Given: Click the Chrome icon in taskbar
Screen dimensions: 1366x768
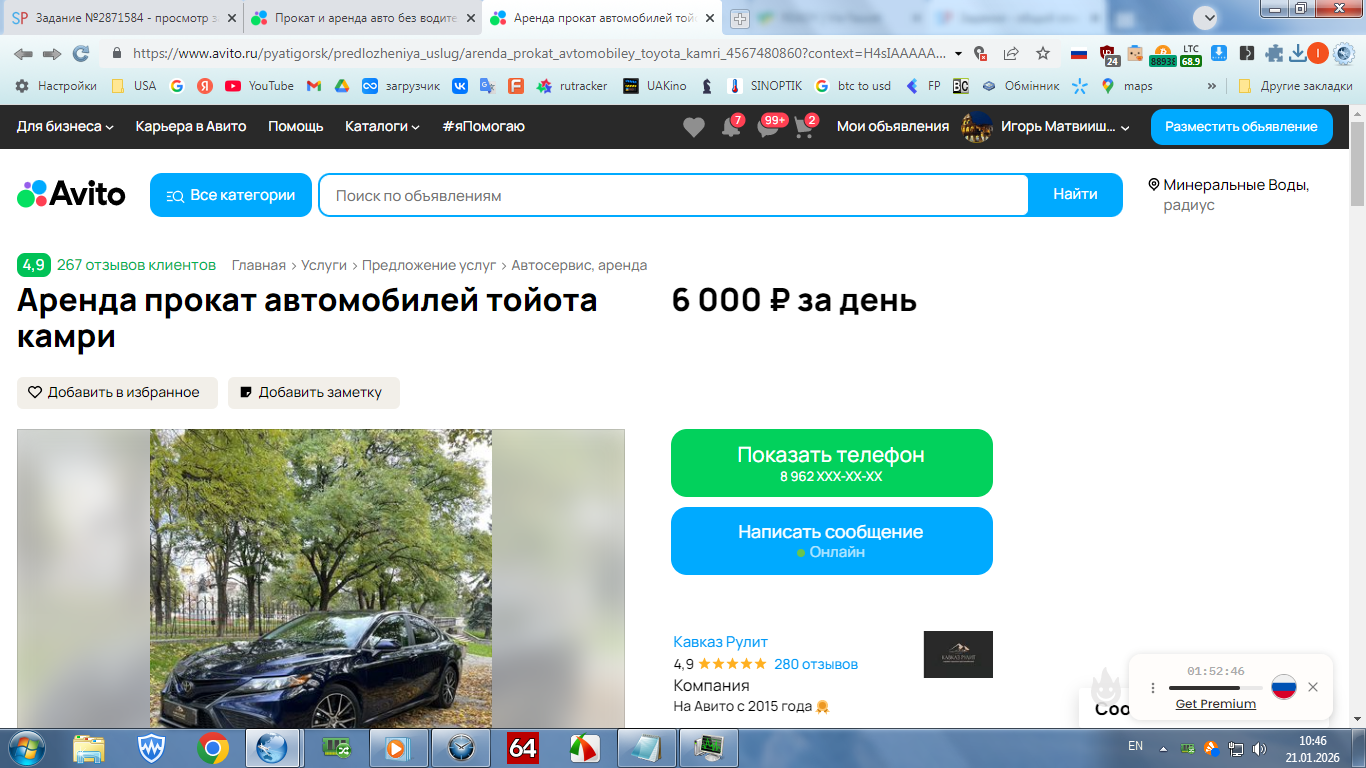Looking at the screenshot, I should (212, 748).
